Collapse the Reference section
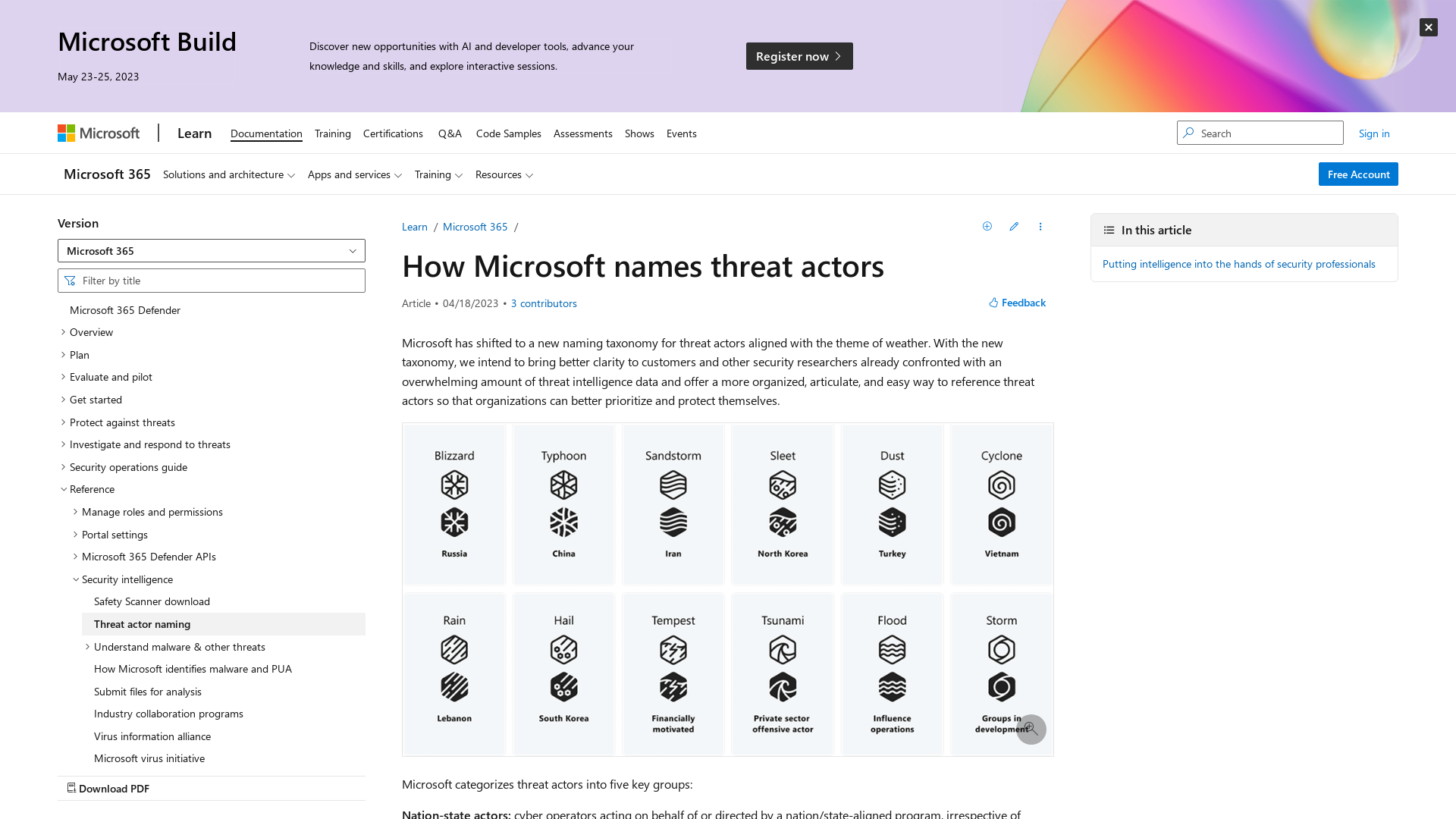This screenshot has width=1456, height=819. tap(64, 489)
